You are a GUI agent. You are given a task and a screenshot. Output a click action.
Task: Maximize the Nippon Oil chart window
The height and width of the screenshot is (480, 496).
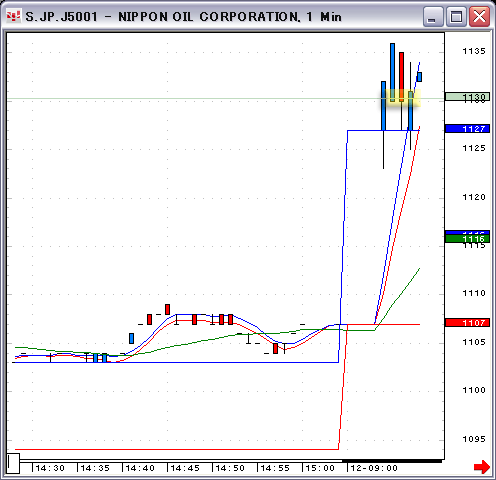(456, 16)
